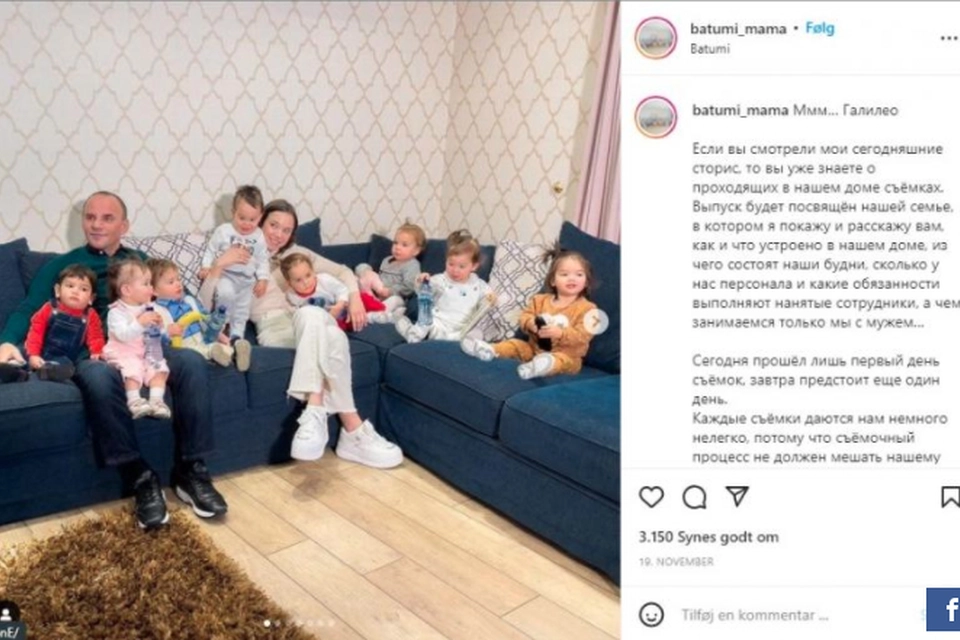Open batumi_mama username in header

738,29
